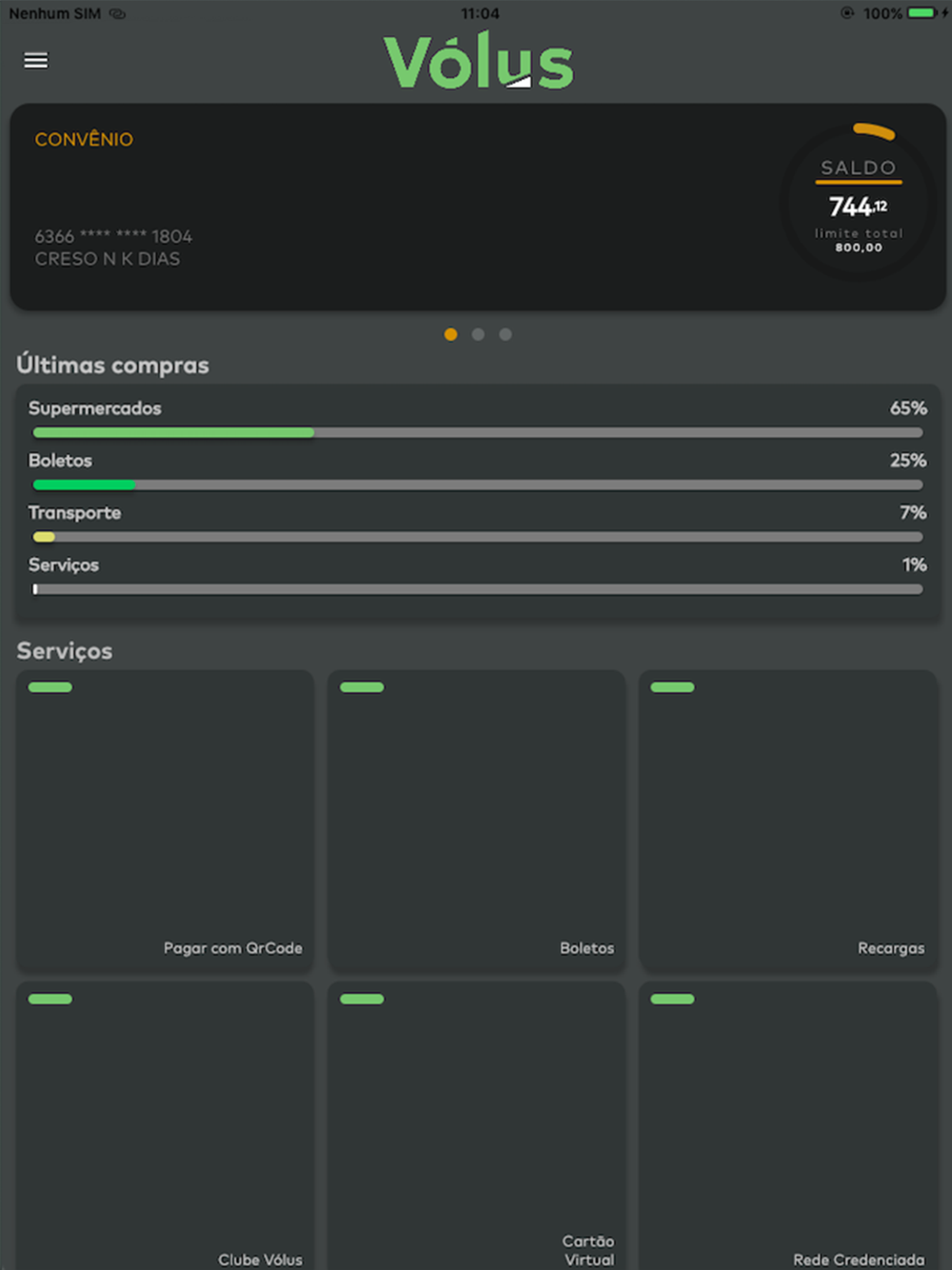The width and height of the screenshot is (952, 1270).
Task: Click the 7% value
Action: (x=913, y=512)
